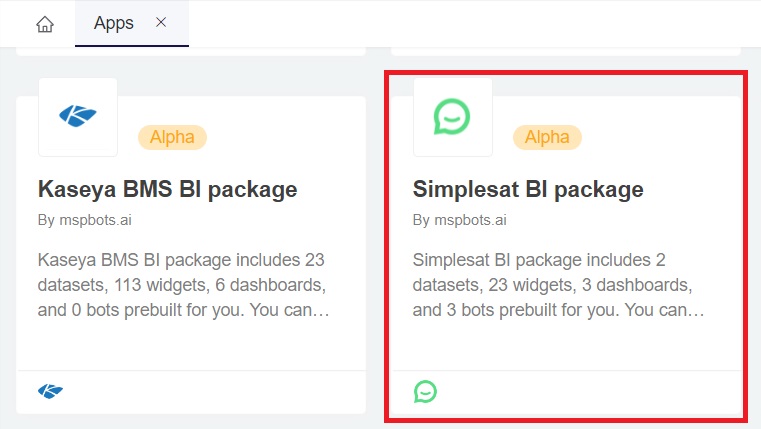
Task: Click the Alpha badge on Simplesat card
Action: click(547, 137)
